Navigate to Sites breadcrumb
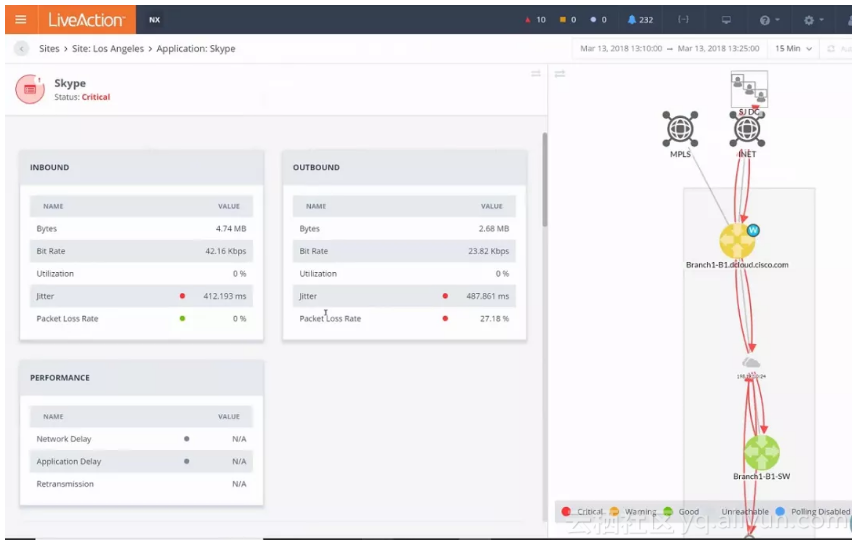The height and width of the screenshot is (546, 859). pos(49,49)
